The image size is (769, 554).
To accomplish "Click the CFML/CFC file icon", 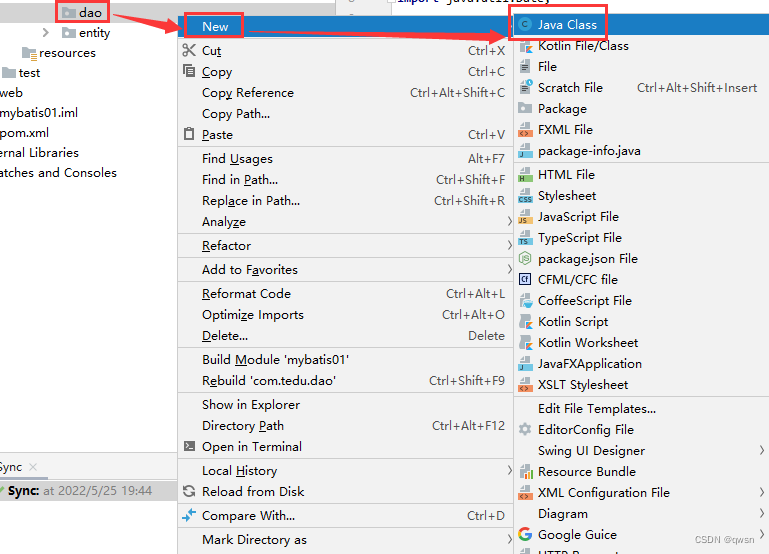I will 525,279.
